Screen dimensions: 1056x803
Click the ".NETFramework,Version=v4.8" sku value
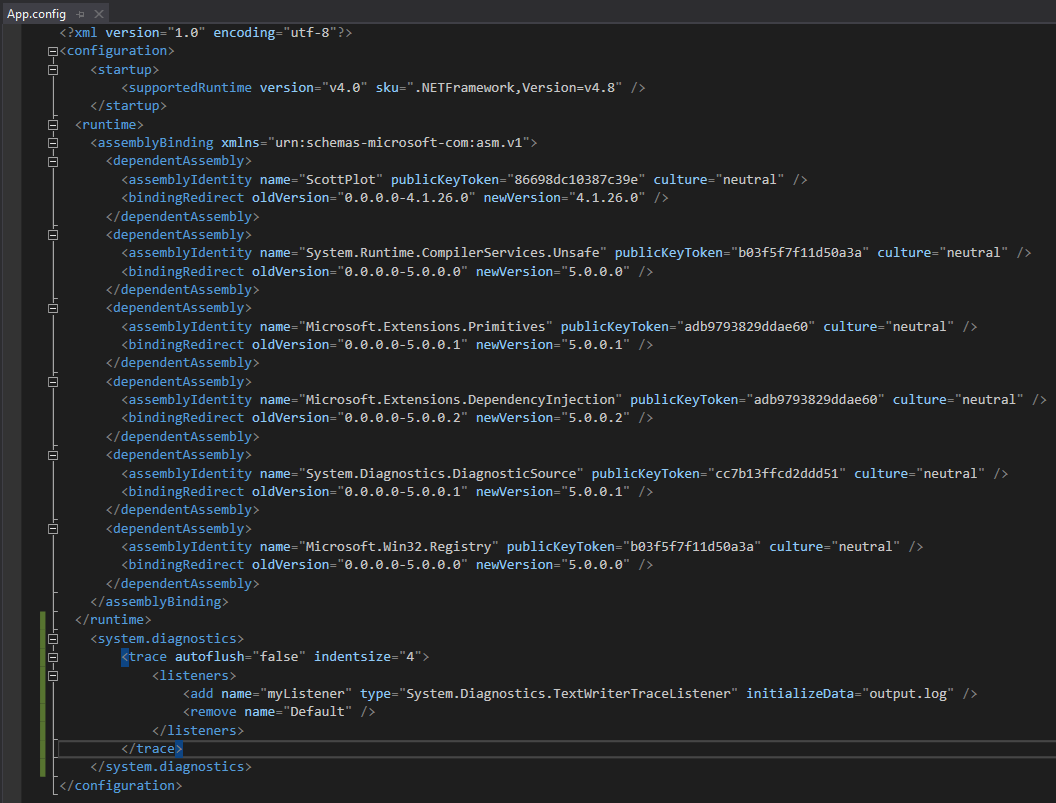[515, 88]
